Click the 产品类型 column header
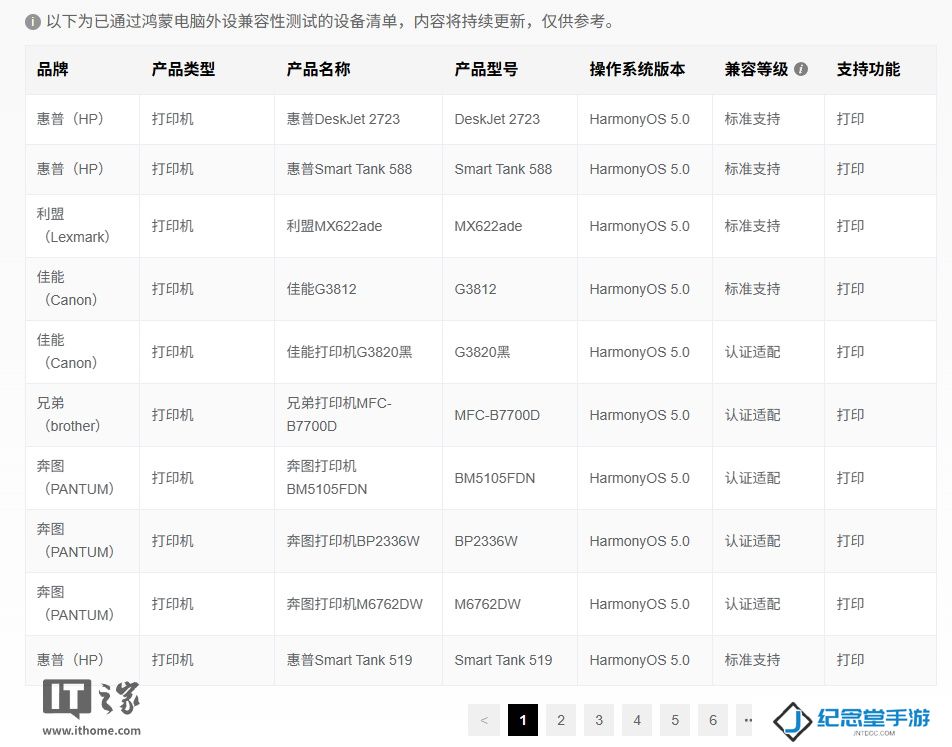Image resolution: width=952 pixels, height=747 pixels. tap(183, 69)
